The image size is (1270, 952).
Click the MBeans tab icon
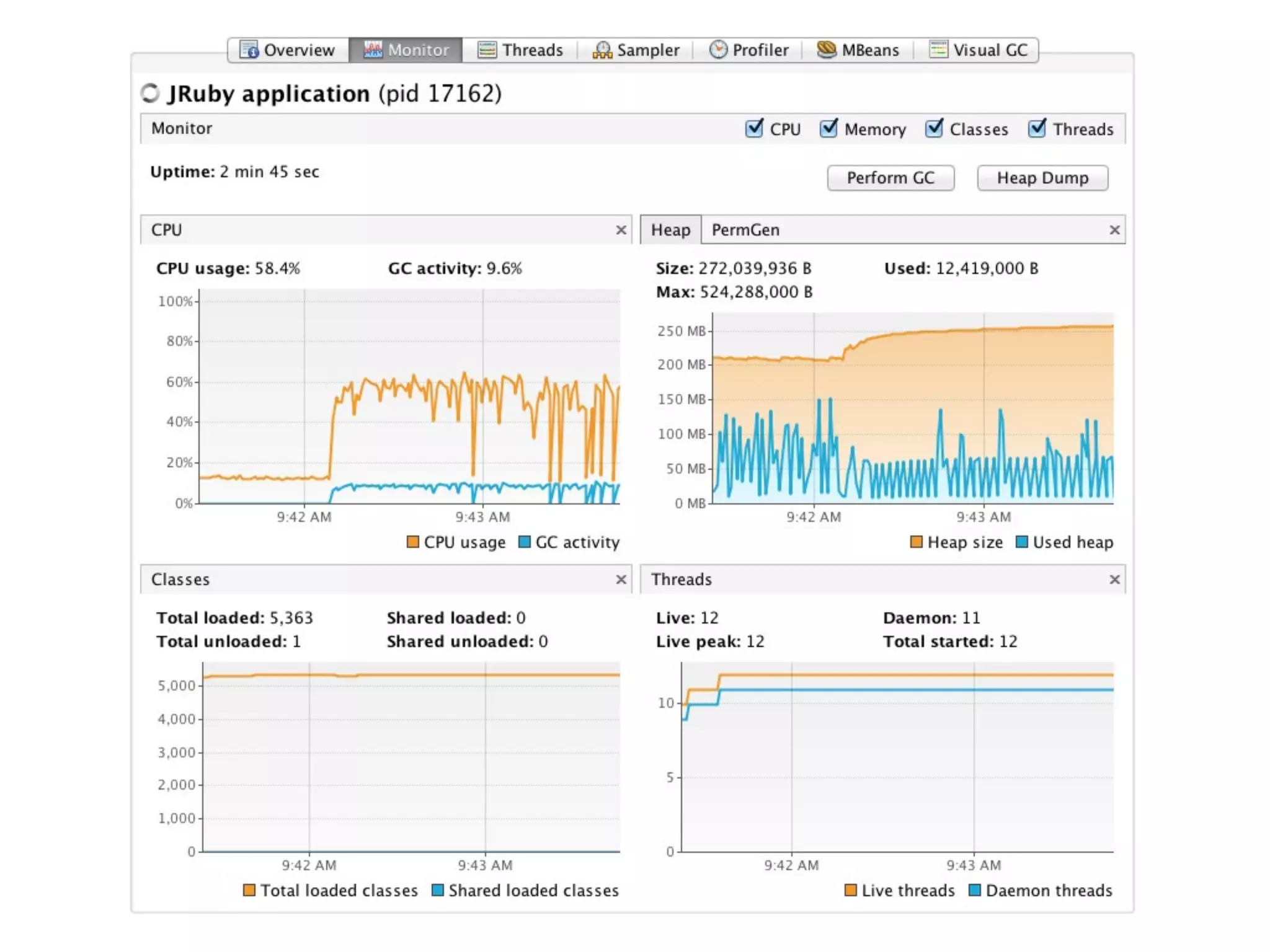pos(826,50)
